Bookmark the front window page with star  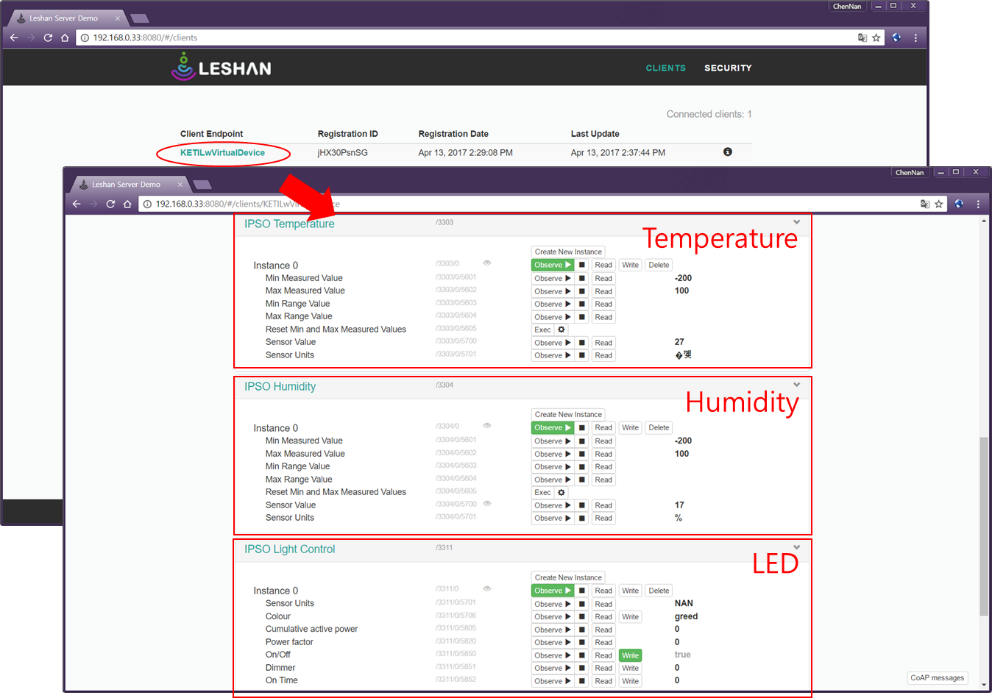coord(939,204)
